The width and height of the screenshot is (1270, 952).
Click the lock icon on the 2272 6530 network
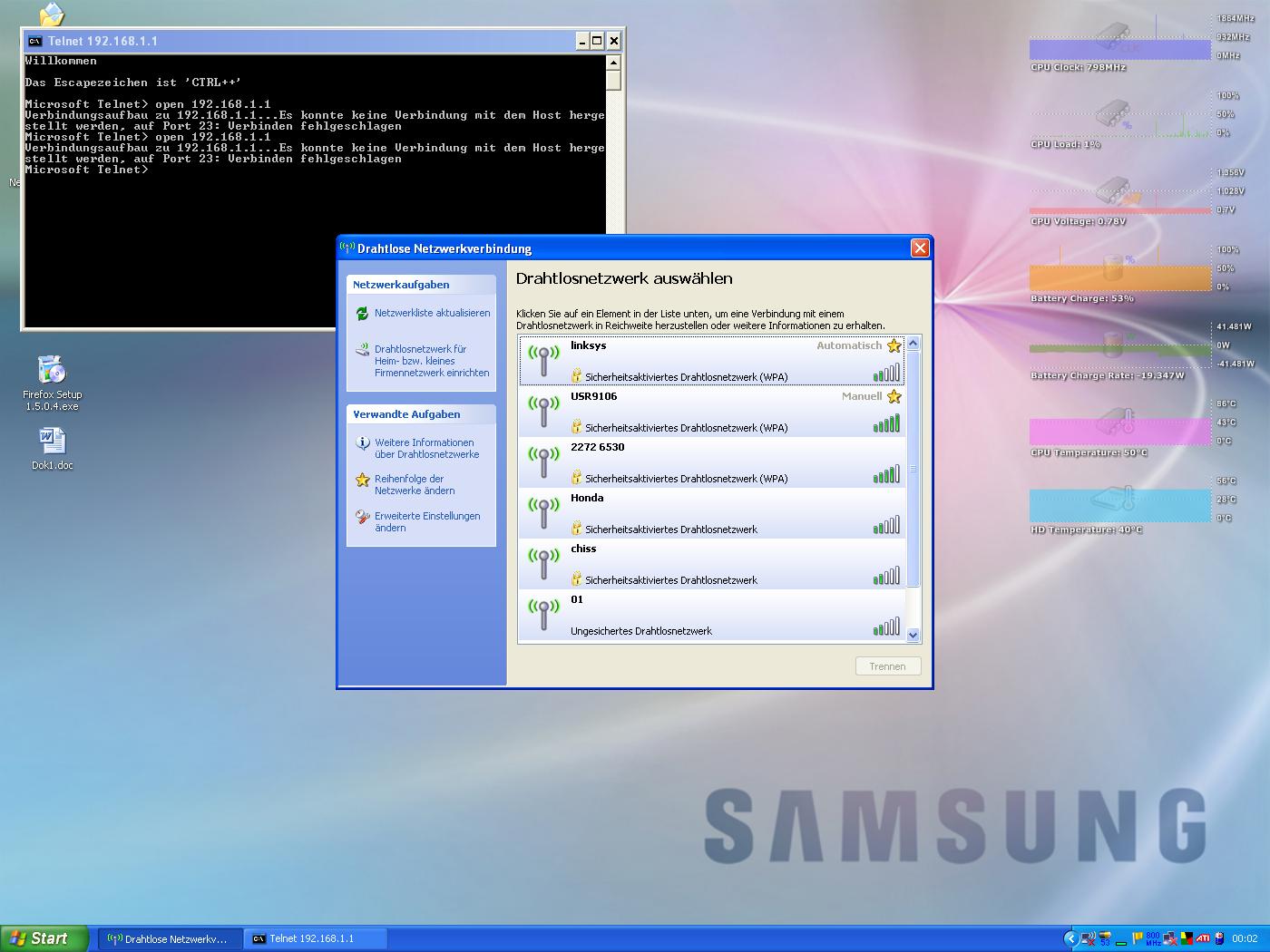click(x=576, y=477)
